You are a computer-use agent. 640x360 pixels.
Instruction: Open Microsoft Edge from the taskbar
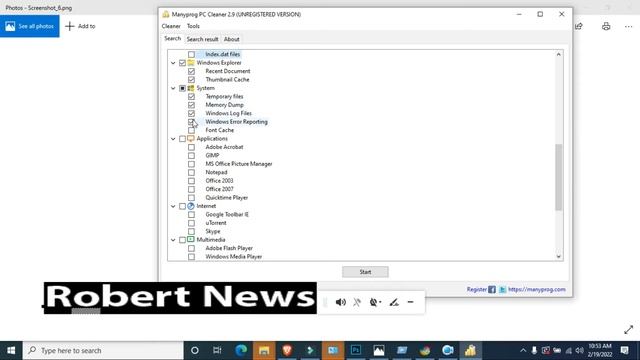(241, 350)
